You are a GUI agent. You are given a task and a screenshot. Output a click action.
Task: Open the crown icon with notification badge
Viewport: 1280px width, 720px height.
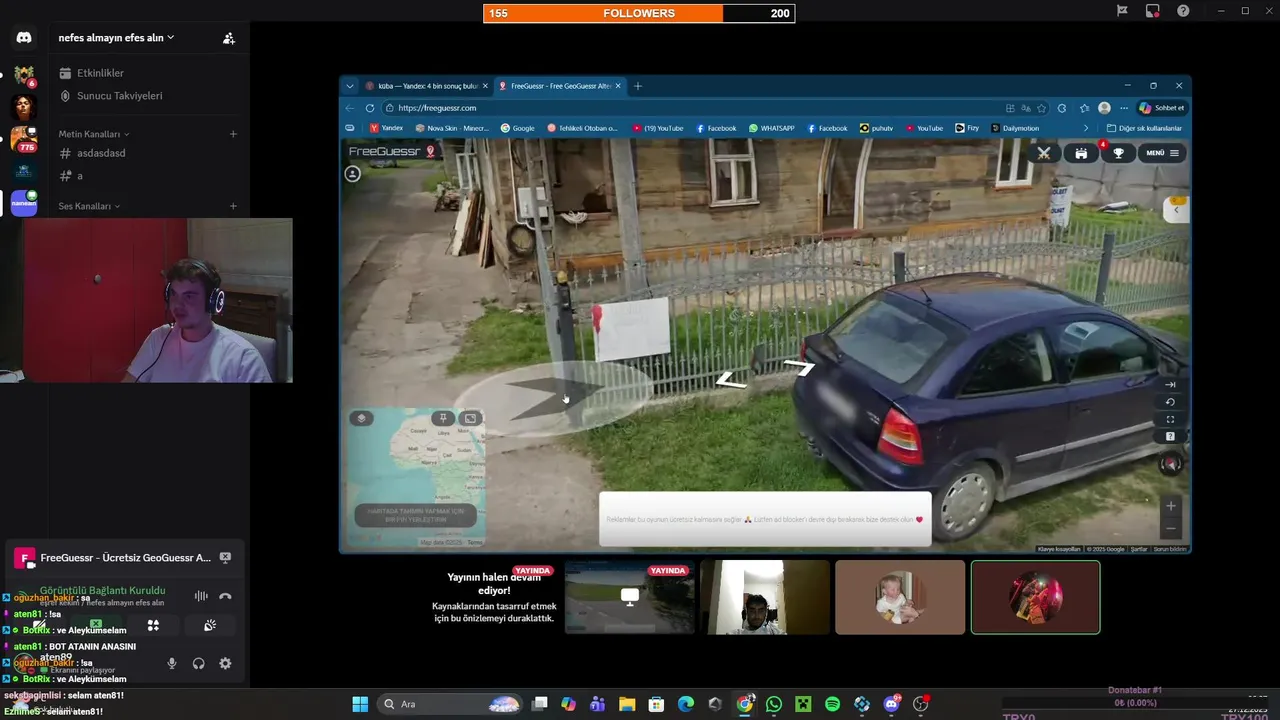point(1081,153)
